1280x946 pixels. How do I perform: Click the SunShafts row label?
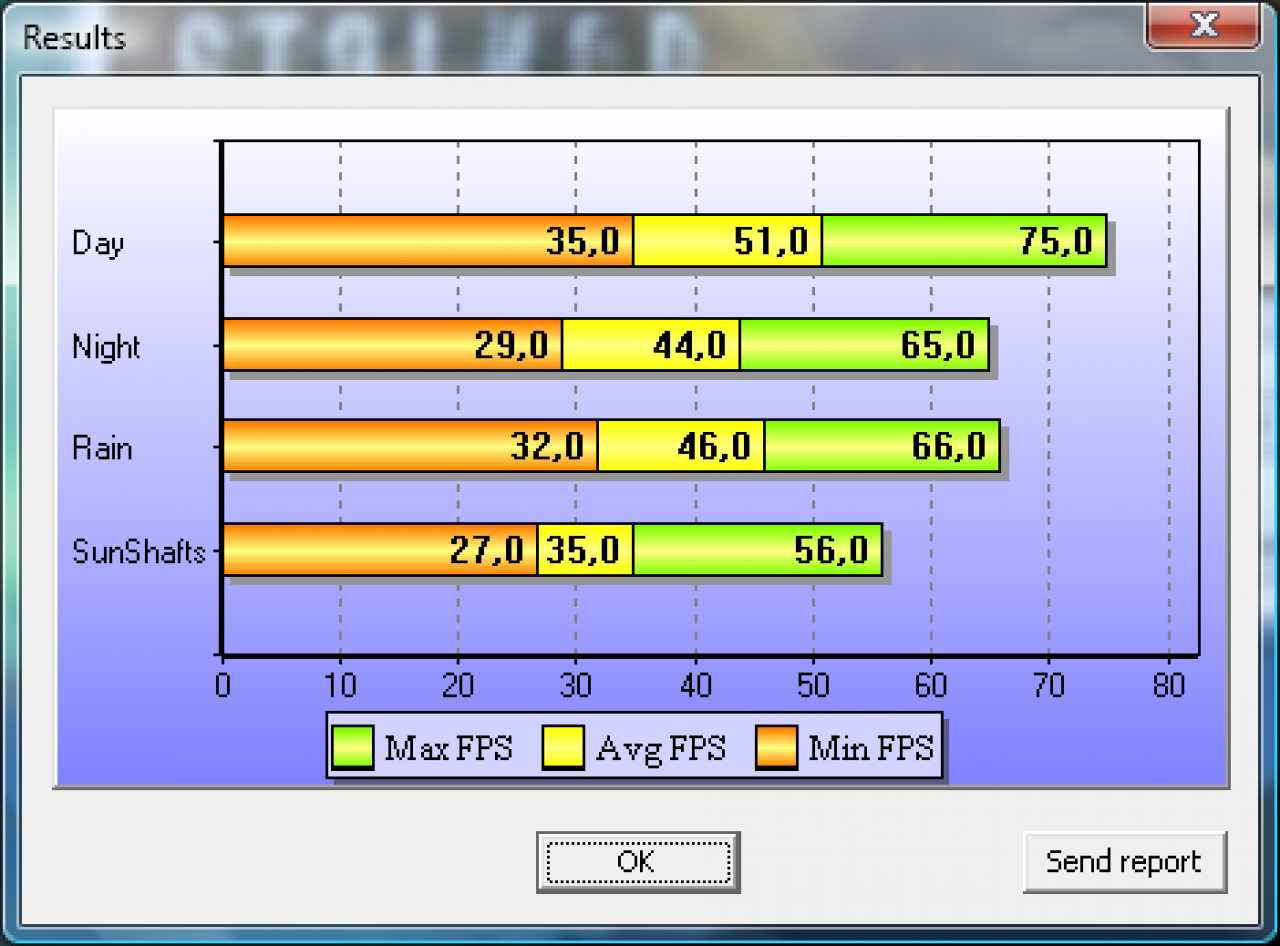tap(139, 551)
